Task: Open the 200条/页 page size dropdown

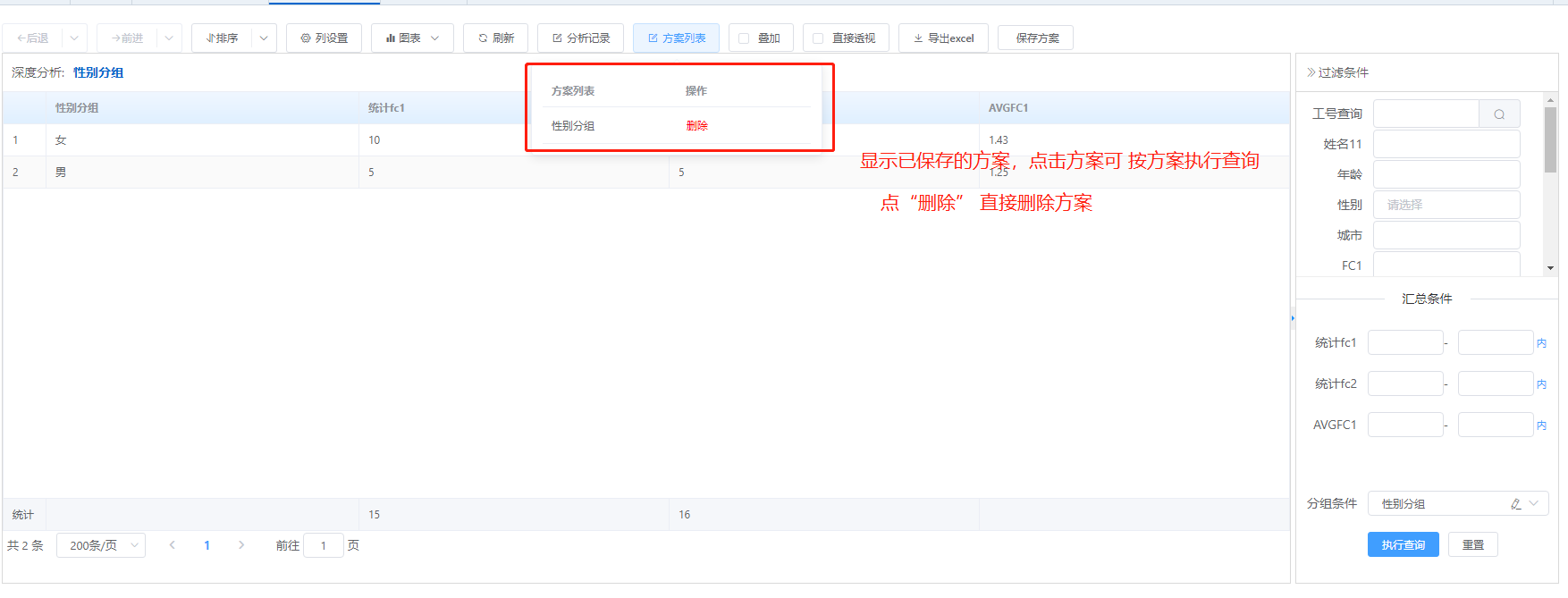Action: click(100, 545)
